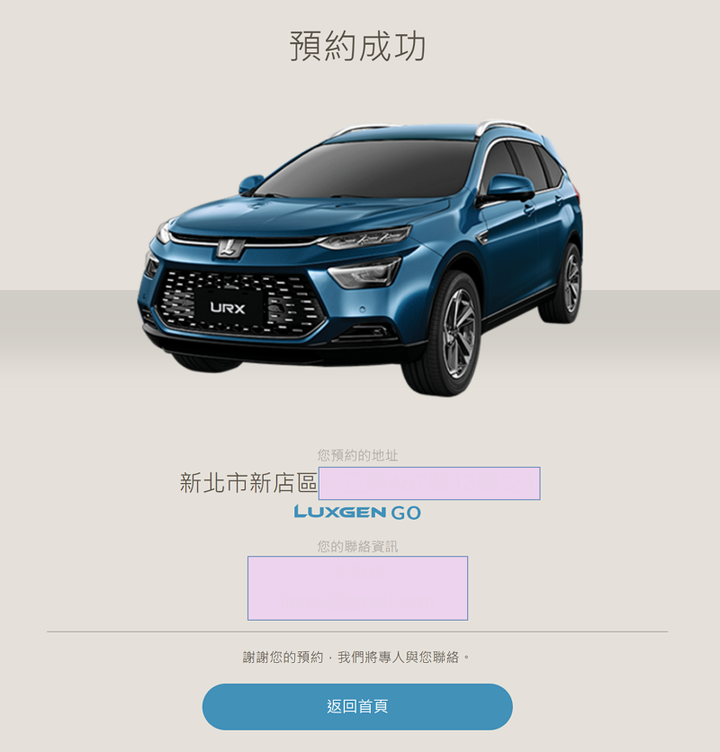Click the 您的聯絡資訊 label
The width and height of the screenshot is (720, 752).
point(357,546)
